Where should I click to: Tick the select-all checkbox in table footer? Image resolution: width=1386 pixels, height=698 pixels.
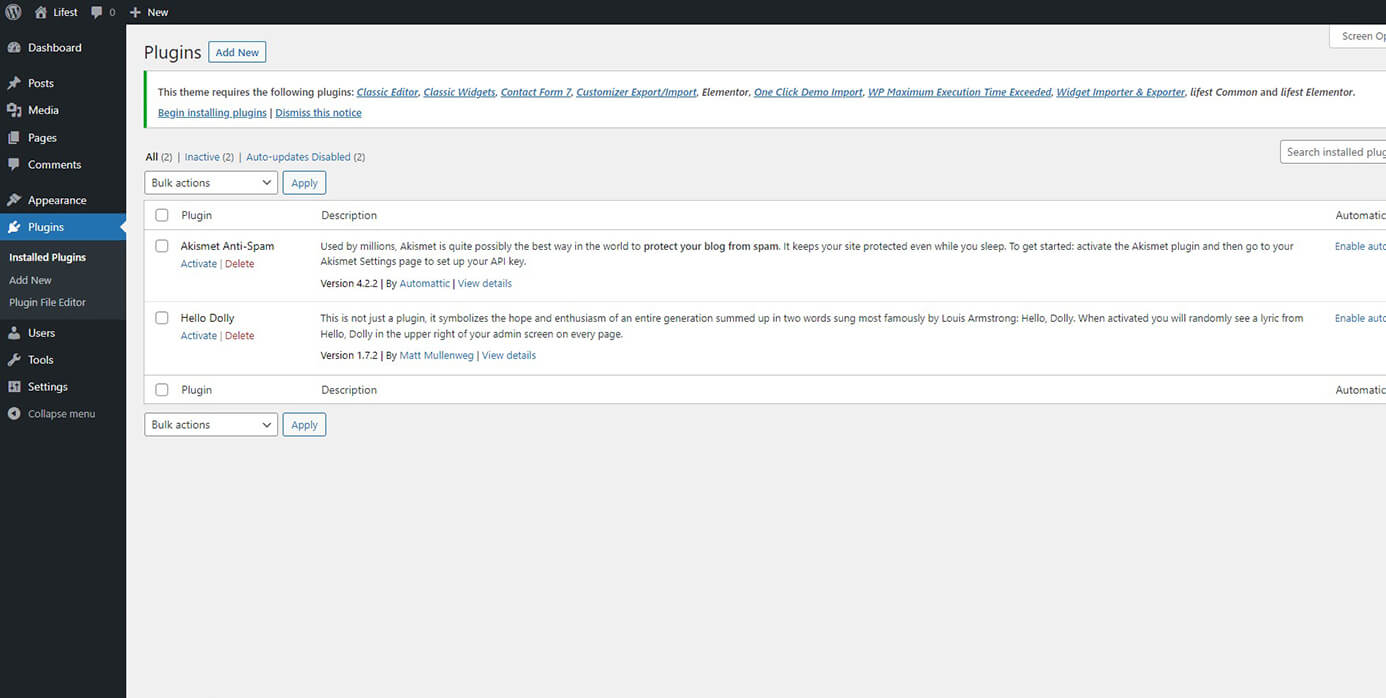click(162, 390)
